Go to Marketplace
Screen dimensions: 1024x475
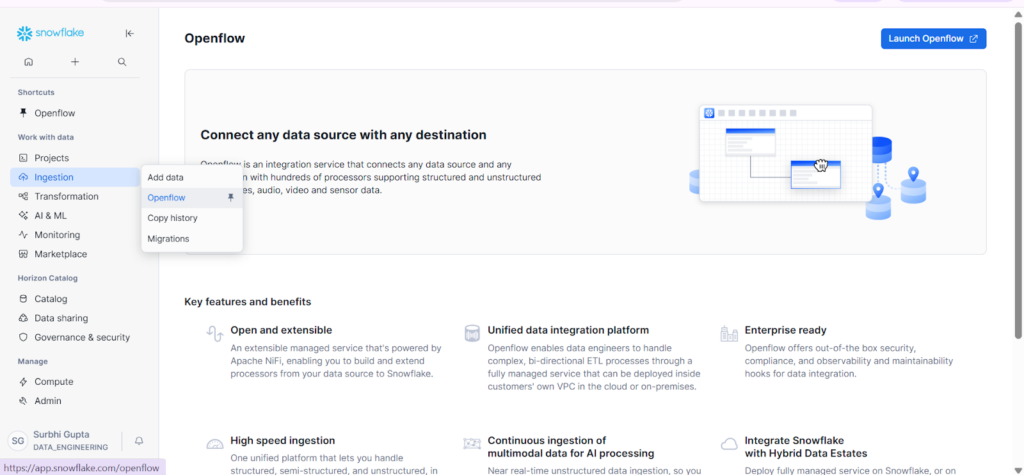[60, 254]
